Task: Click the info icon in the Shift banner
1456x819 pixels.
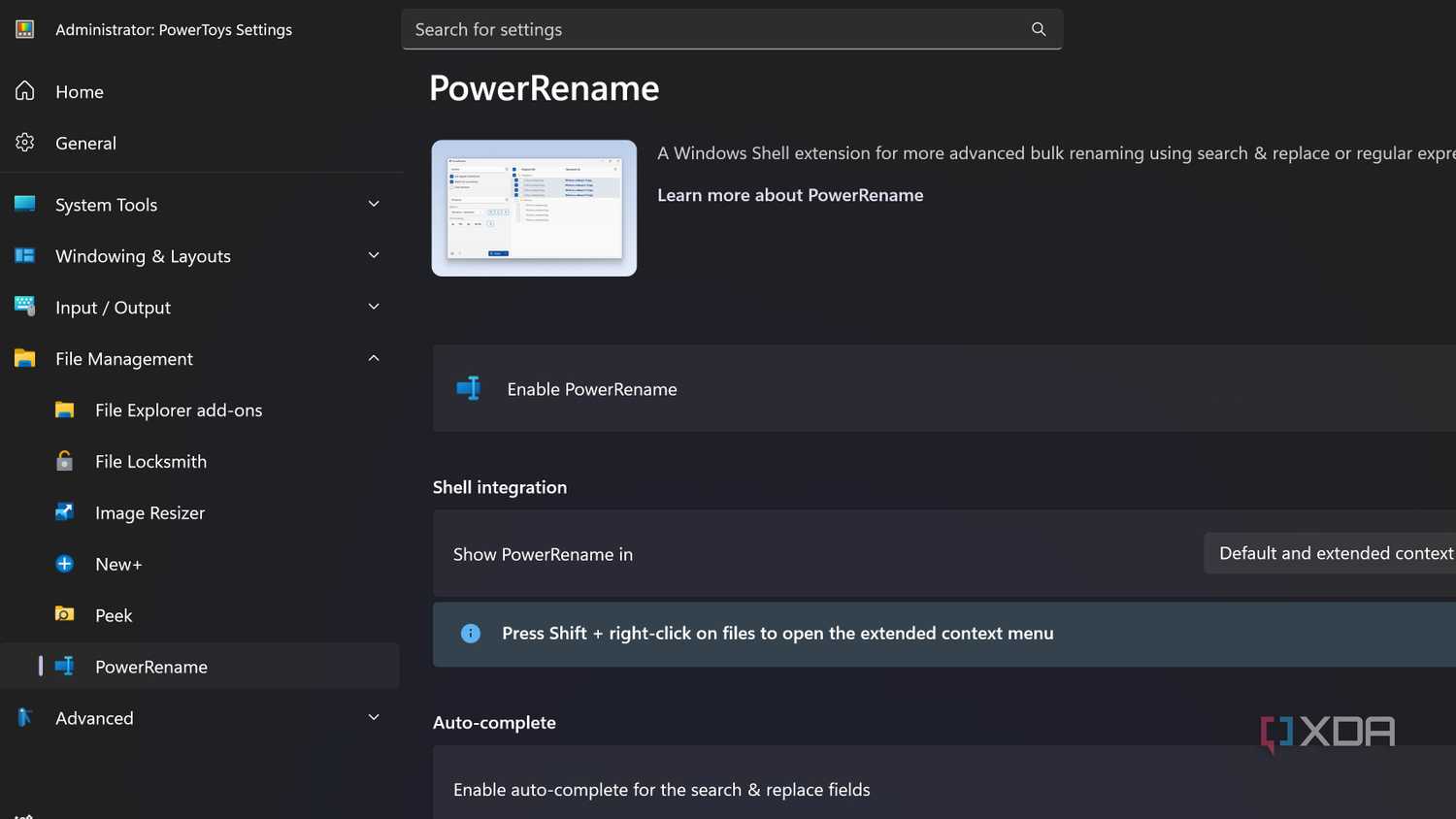Action: (x=471, y=633)
